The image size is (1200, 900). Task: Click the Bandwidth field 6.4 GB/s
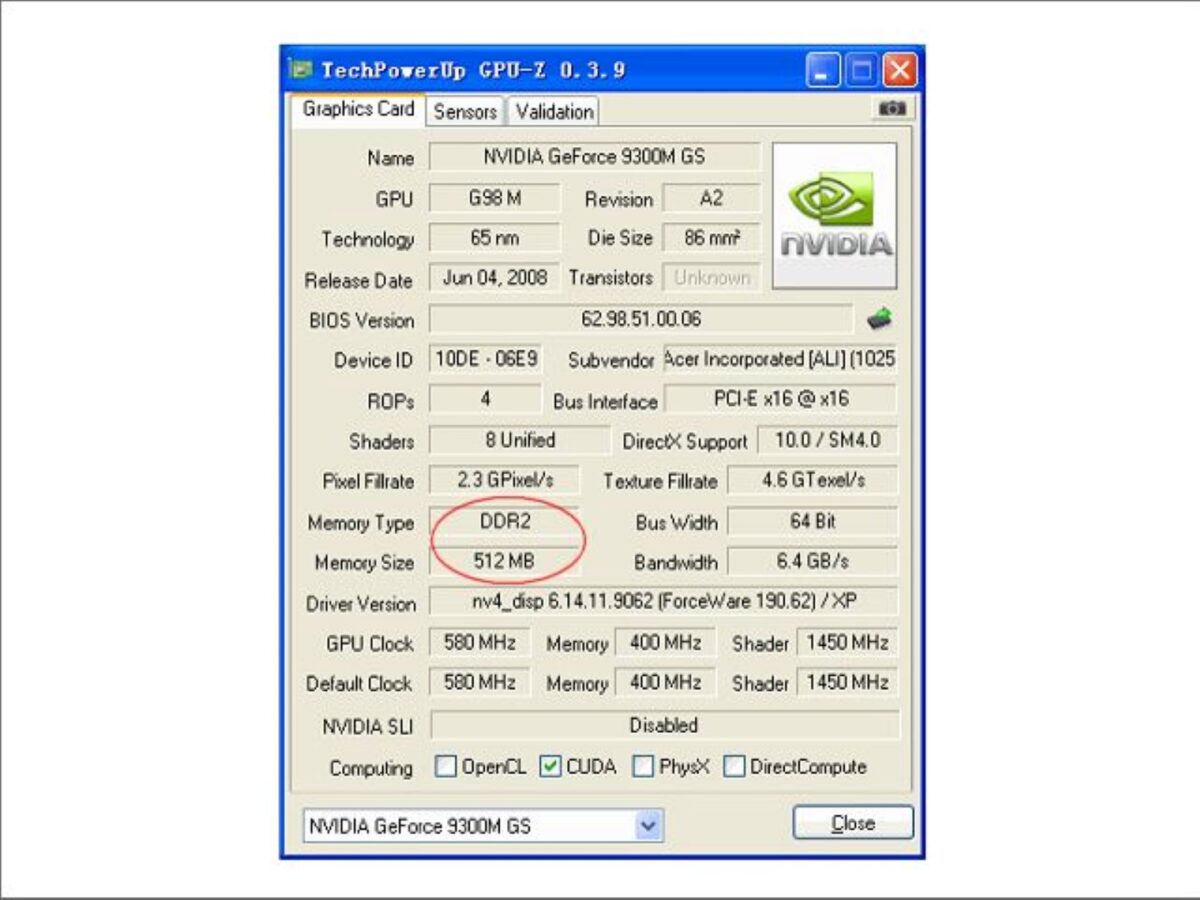click(x=812, y=562)
